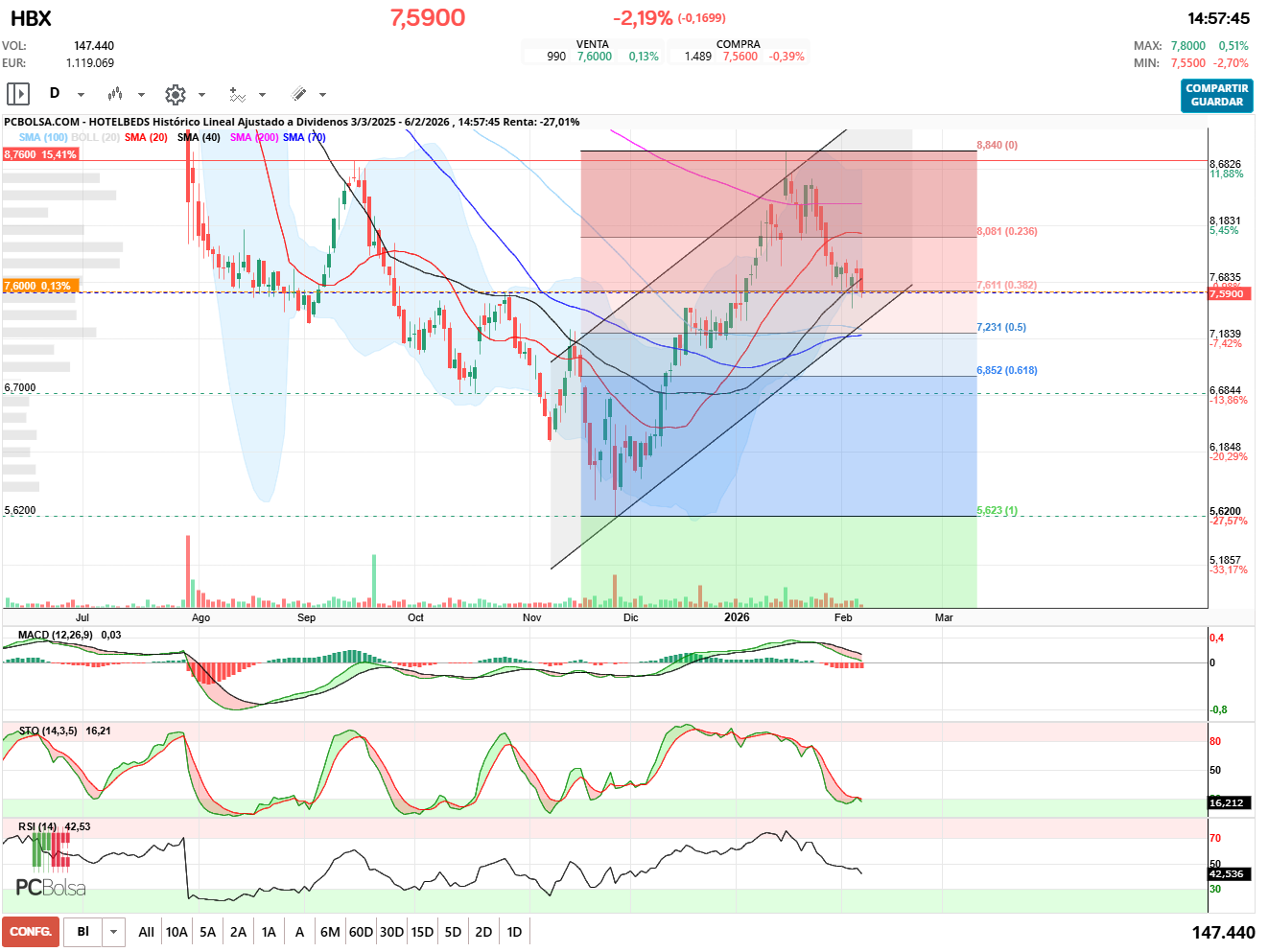Select the A year-to-date range
Screen dimensions: 1268x952
pos(299,932)
